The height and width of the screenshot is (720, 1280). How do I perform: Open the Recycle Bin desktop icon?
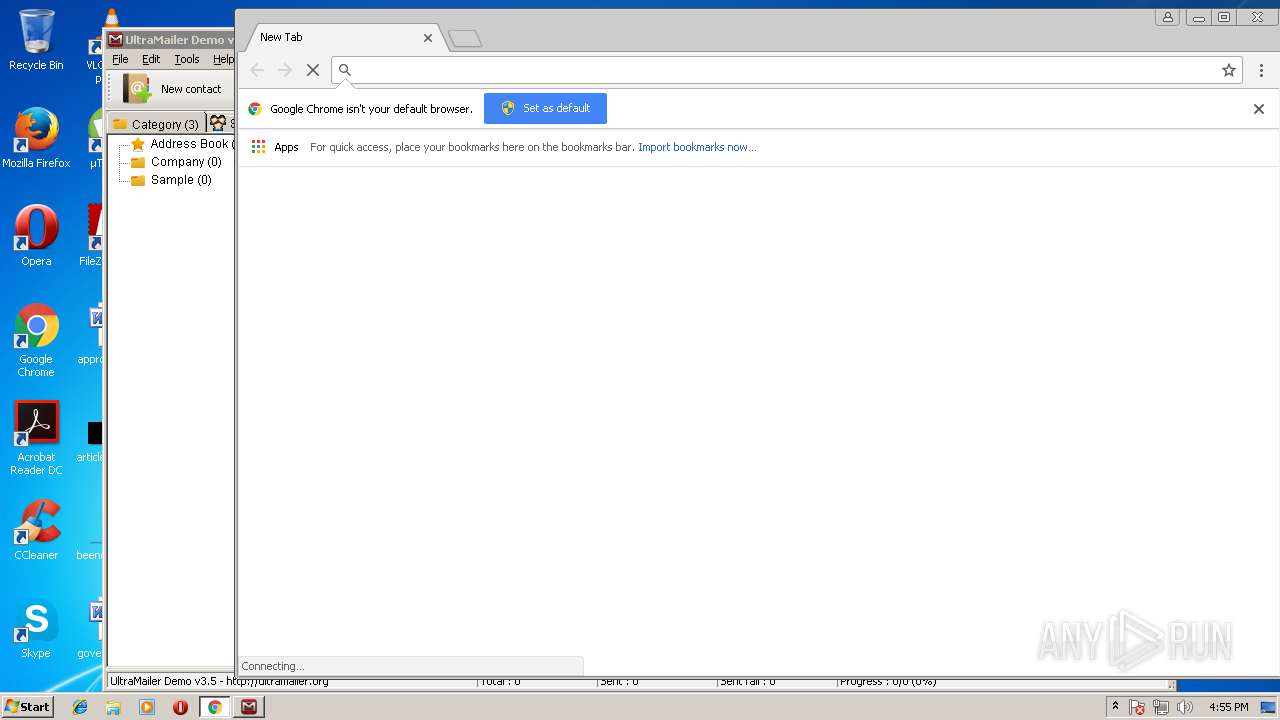36,40
